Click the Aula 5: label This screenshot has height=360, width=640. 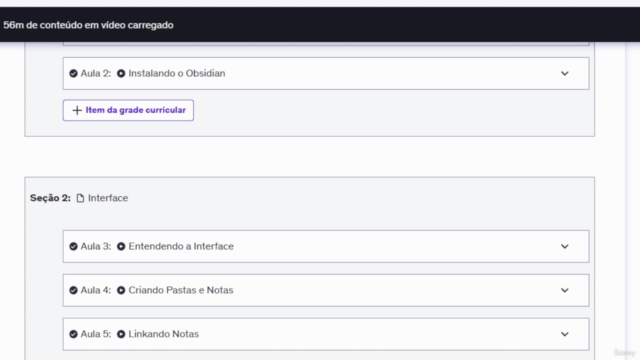tap(96, 334)
